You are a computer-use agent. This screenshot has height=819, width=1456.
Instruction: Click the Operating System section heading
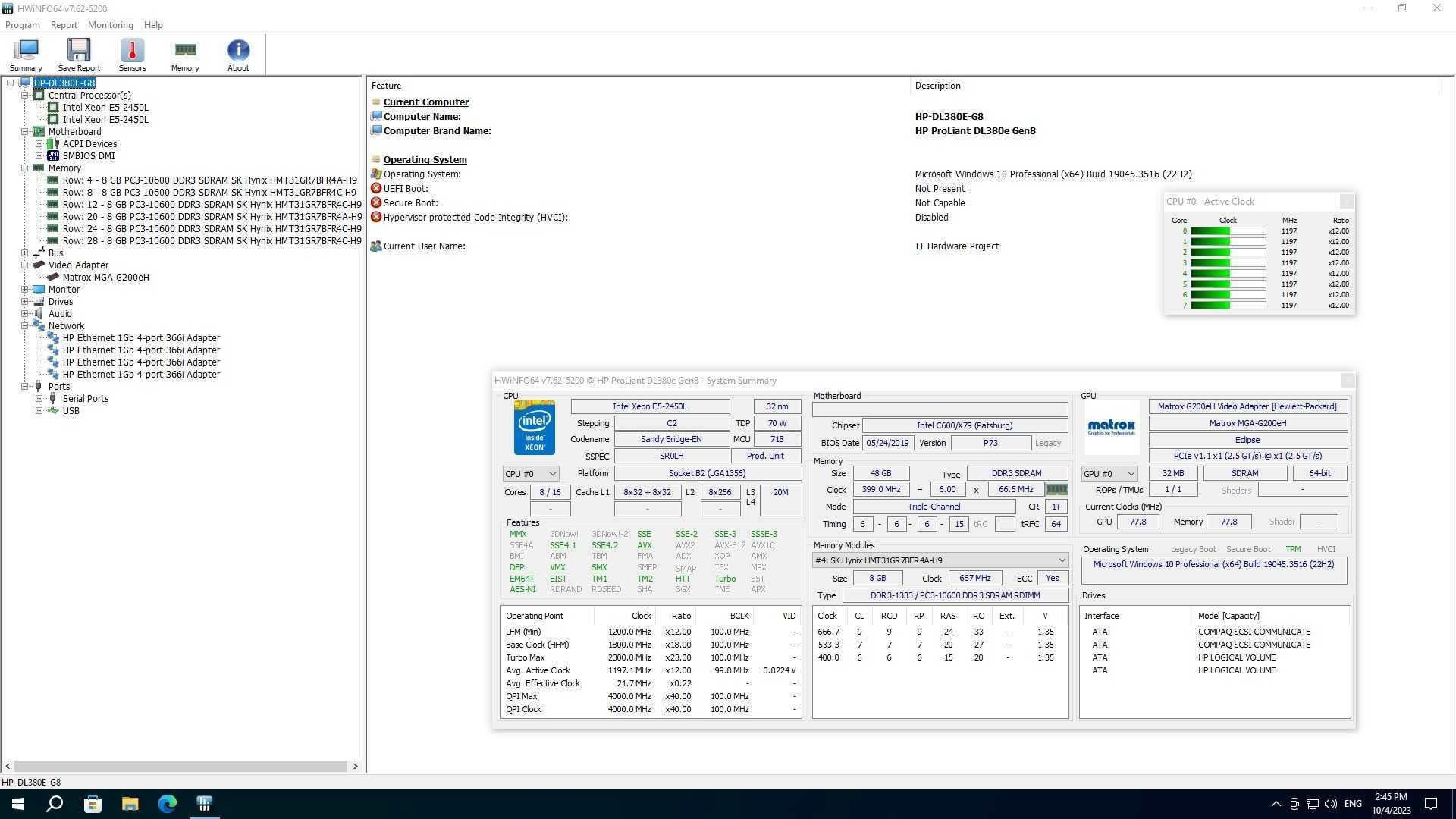425,160
